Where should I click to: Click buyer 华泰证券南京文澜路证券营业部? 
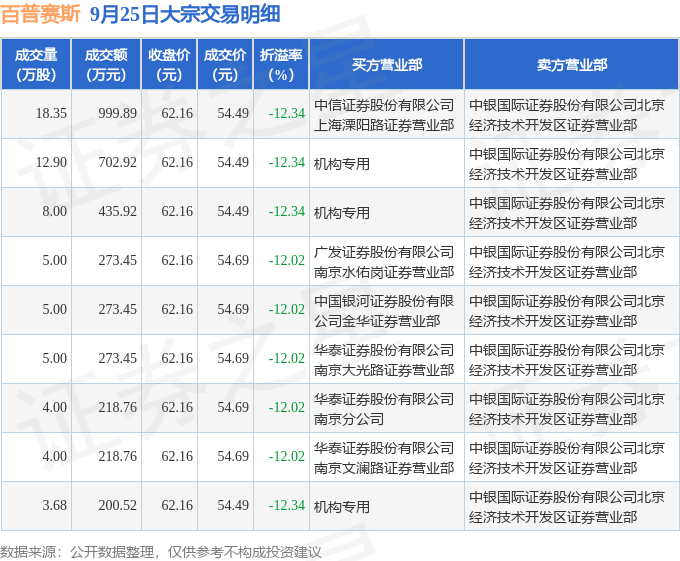click(384, 458)
